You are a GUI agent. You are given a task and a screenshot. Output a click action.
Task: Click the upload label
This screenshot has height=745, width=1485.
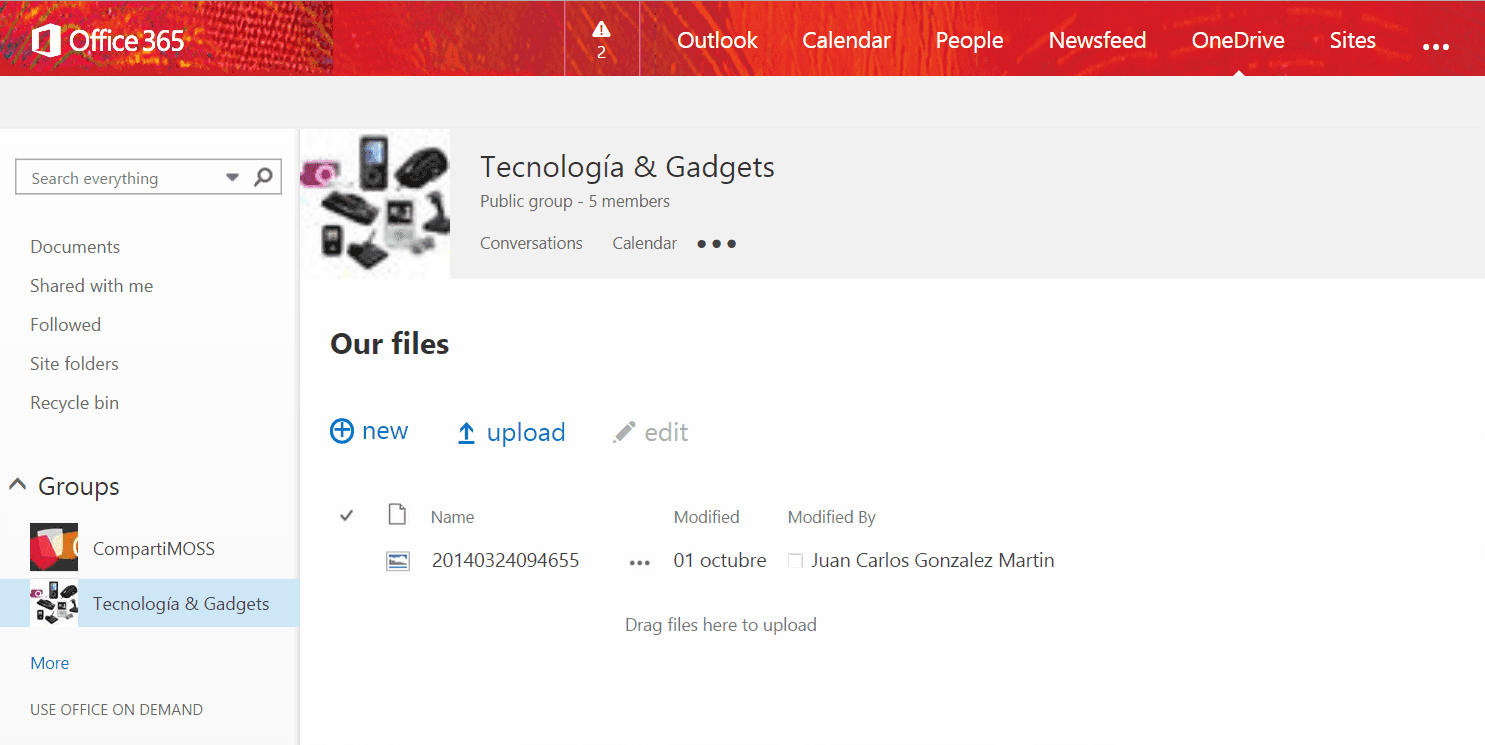click(526, 432)
